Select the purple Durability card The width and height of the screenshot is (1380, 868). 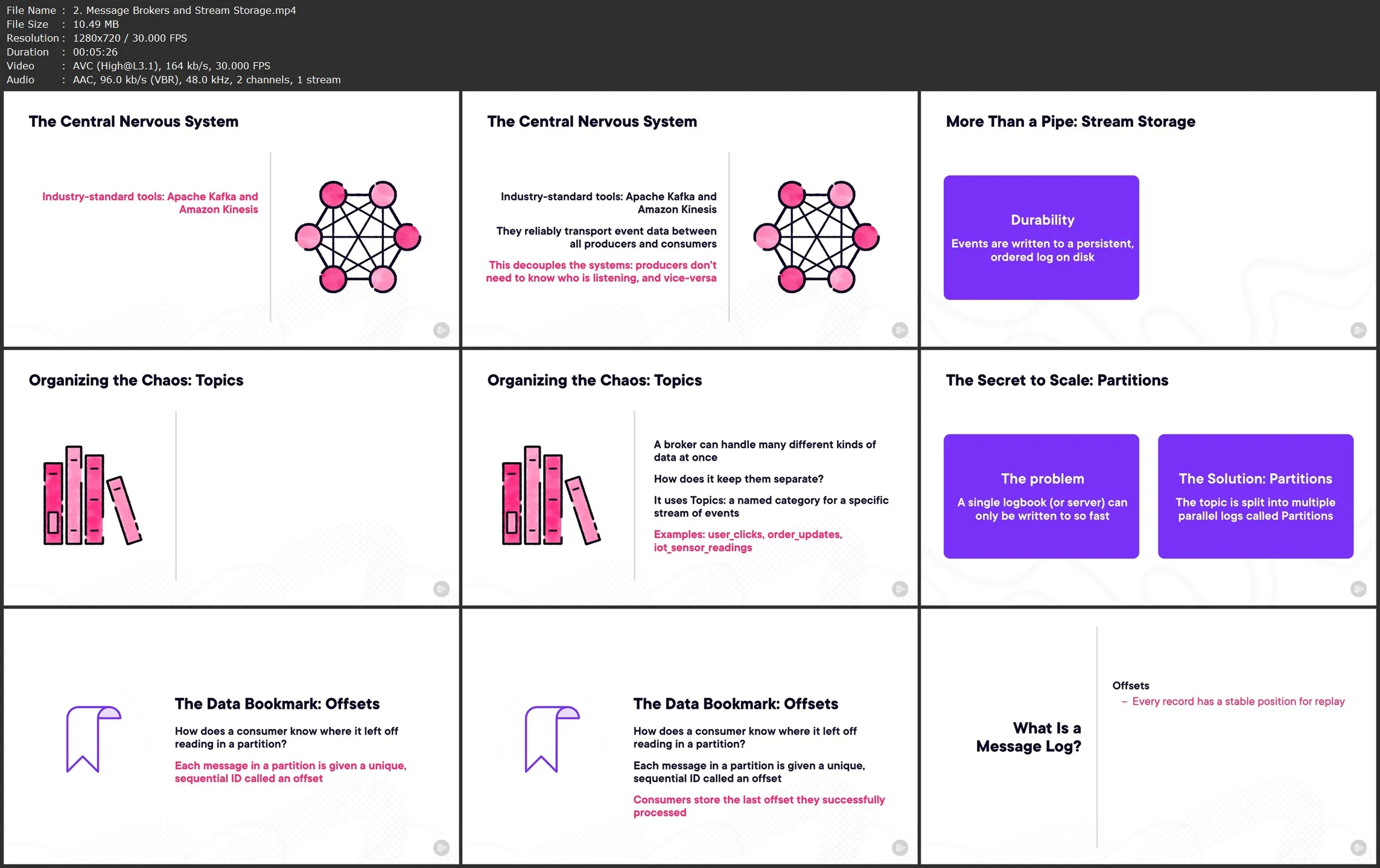pos(1041,237)
